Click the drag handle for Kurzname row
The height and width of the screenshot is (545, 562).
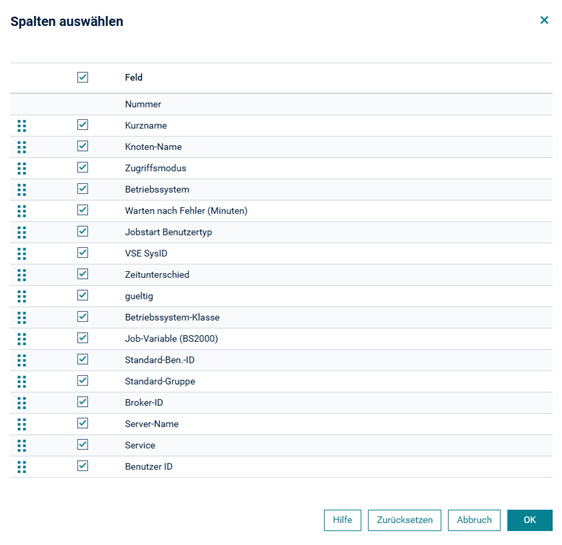click(x=22, y=126)
